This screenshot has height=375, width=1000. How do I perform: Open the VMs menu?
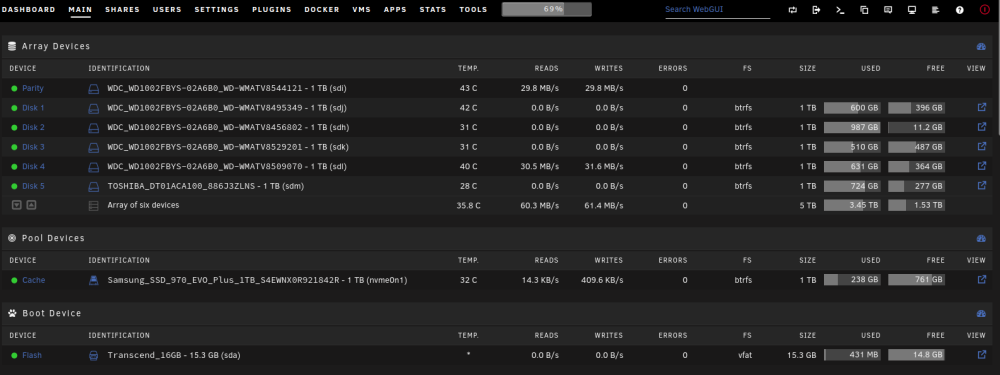tap(362, 10)
